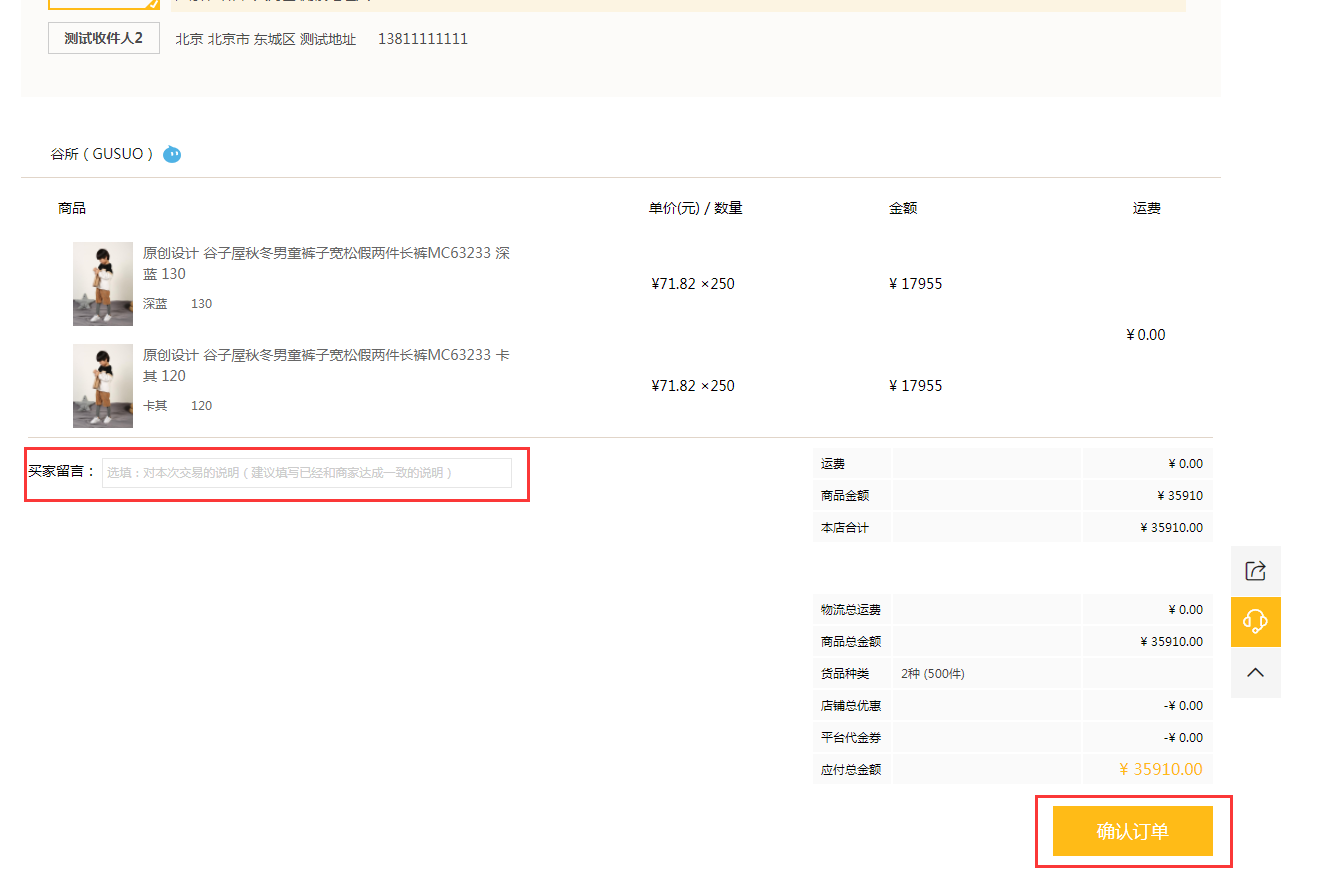This screenshot has width=1322, height=894.
Task: Open customer service via the headset icon
Action: [1255, 622]
